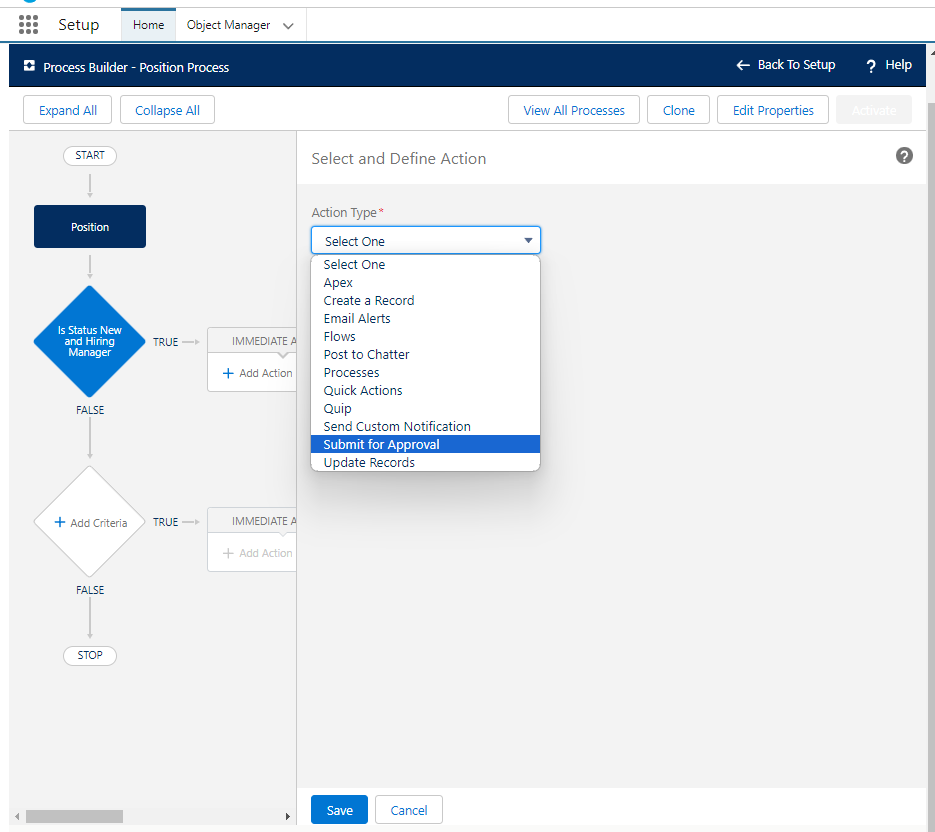Open the Is Status New criteria diamond
Viewport: 935px width, 832px height.
89,341
